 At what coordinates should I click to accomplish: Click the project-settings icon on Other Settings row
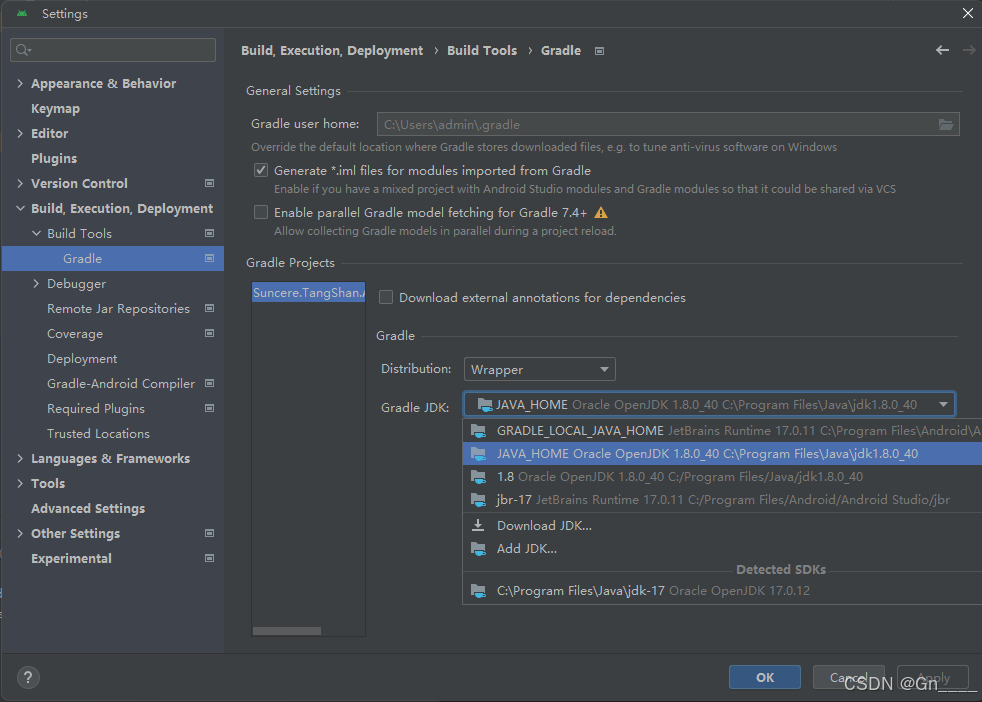210,534
